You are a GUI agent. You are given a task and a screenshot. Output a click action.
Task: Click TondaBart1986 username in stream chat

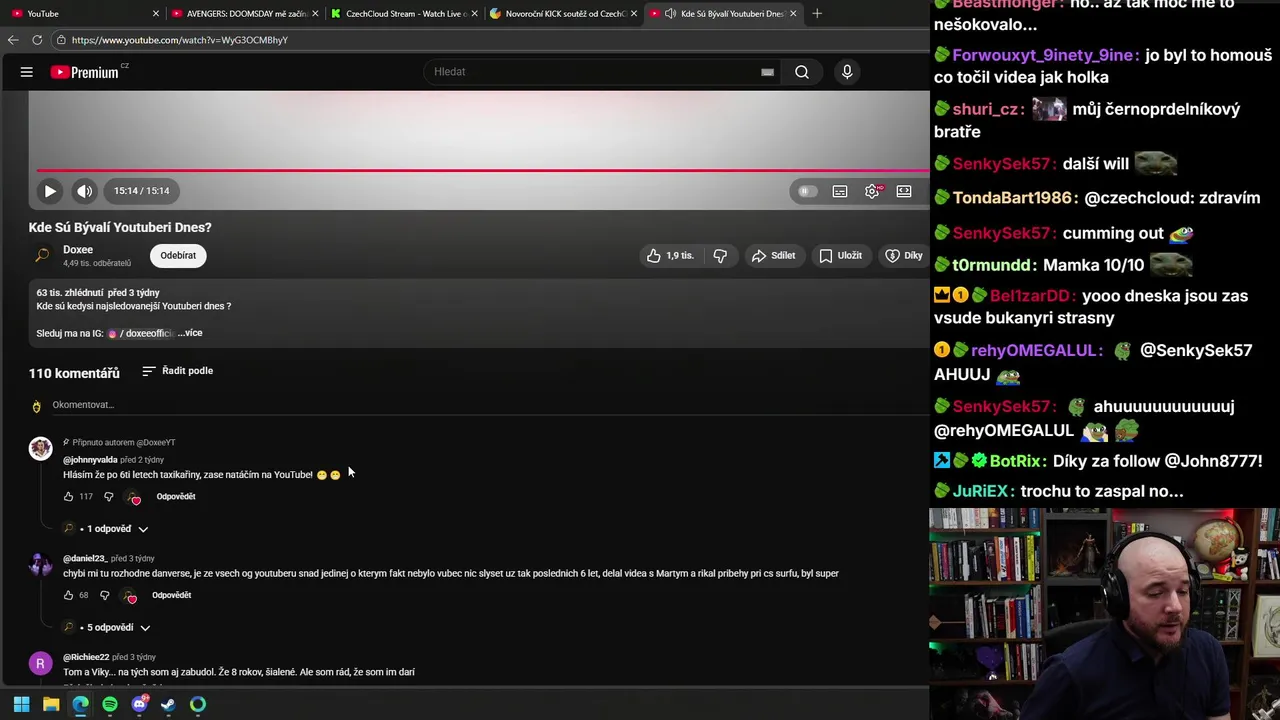1012,198
